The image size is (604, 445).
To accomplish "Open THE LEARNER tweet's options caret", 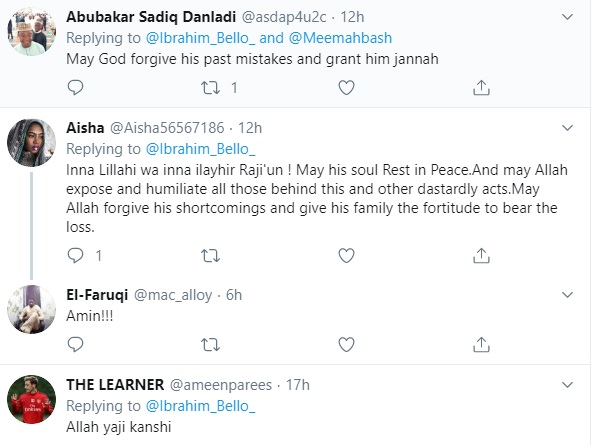I will (x=568, y=384).
